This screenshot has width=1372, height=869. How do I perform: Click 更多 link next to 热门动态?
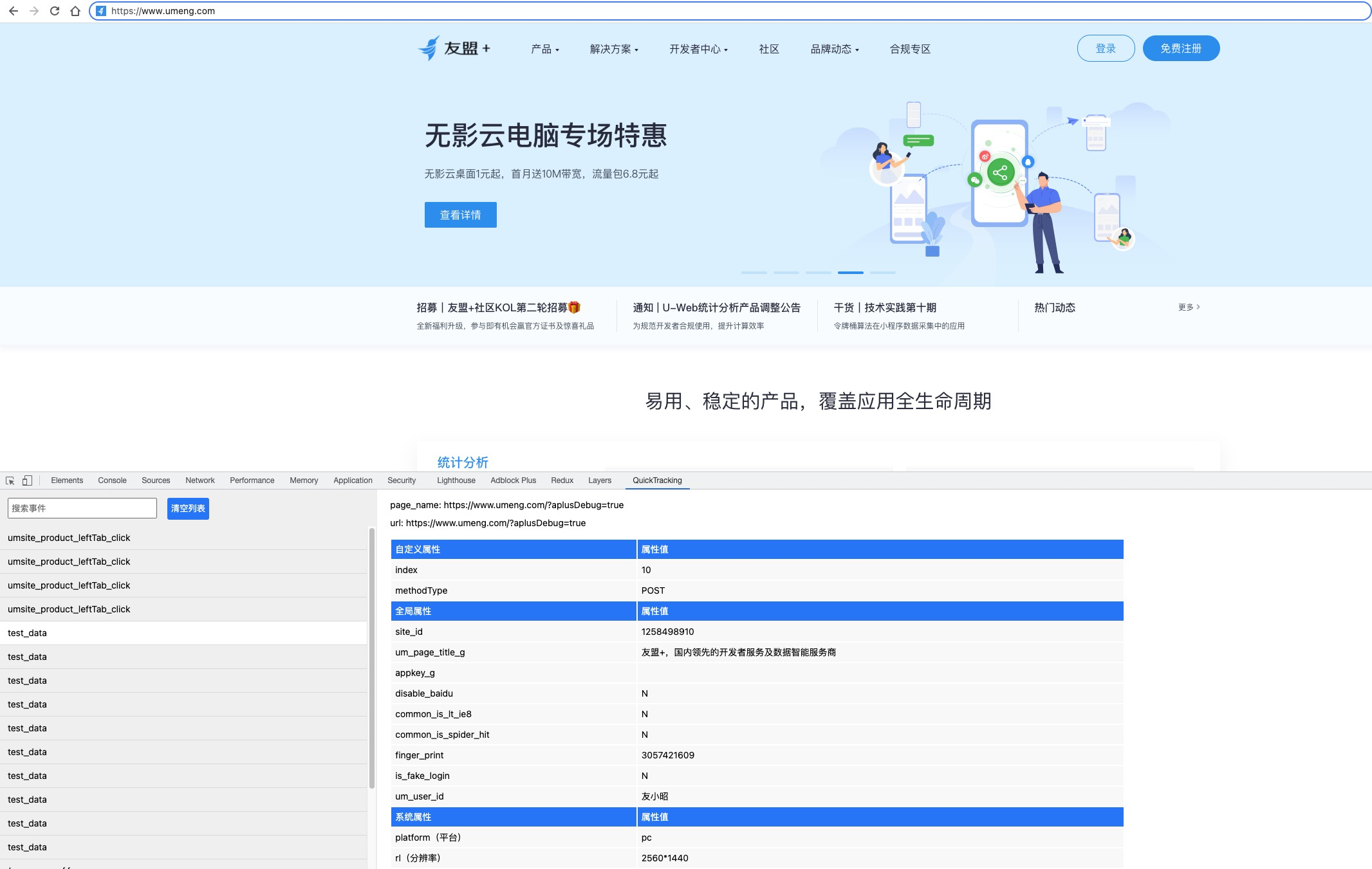(1189, 307)
